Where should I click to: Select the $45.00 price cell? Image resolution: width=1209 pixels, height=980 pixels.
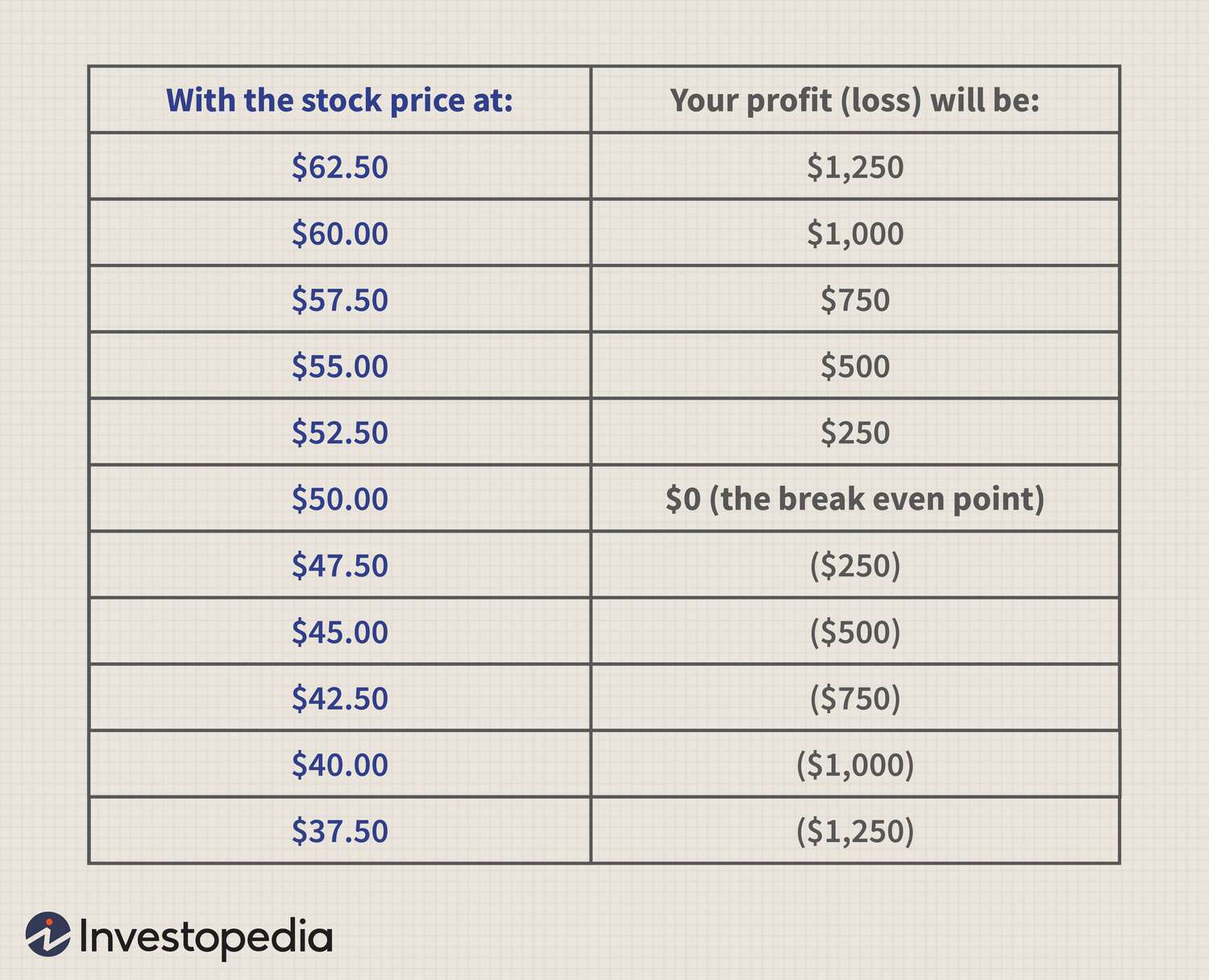pyautogui.click(x=339, y=631)
